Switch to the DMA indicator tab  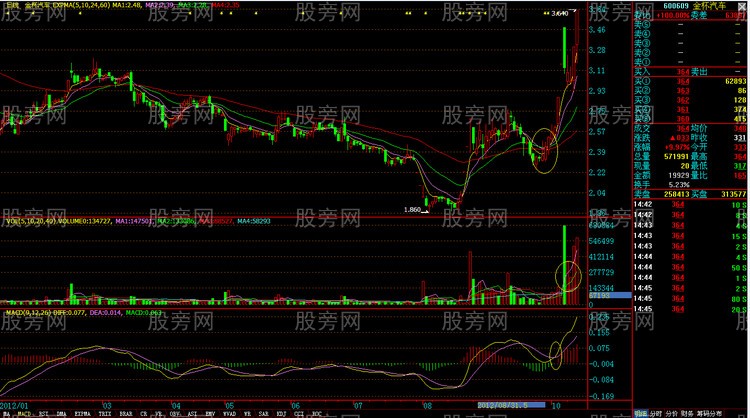click(x=62, y=414)
